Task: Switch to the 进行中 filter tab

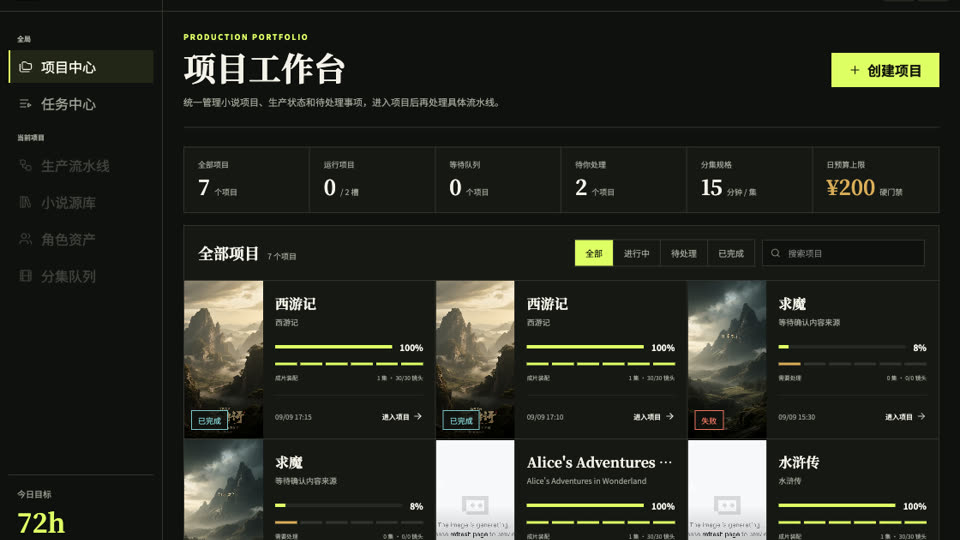Action: pos(637,253)
